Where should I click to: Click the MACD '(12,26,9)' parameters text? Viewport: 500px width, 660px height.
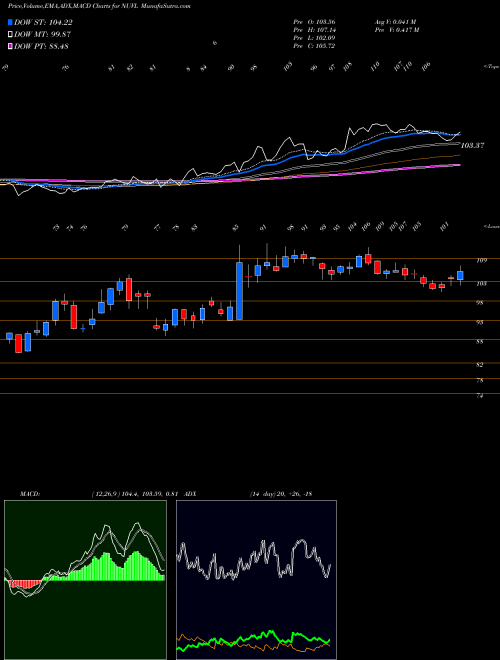pyautogui.click(x=106, y=494)
